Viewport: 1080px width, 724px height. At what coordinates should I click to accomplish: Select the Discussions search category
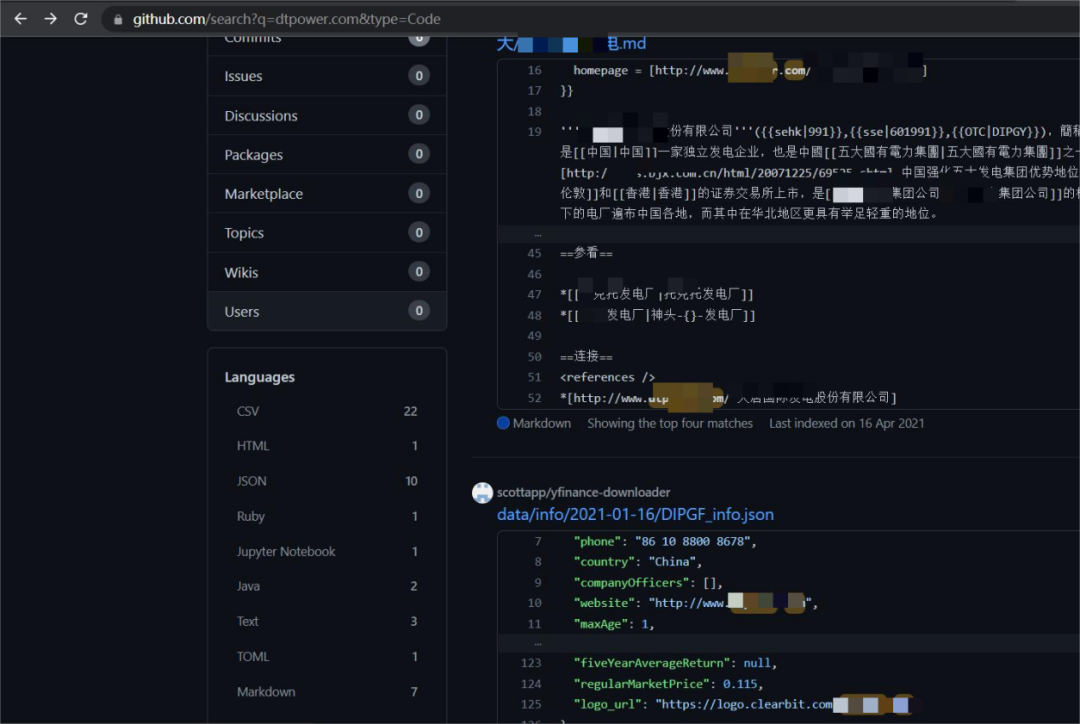(x=327, y=115)
